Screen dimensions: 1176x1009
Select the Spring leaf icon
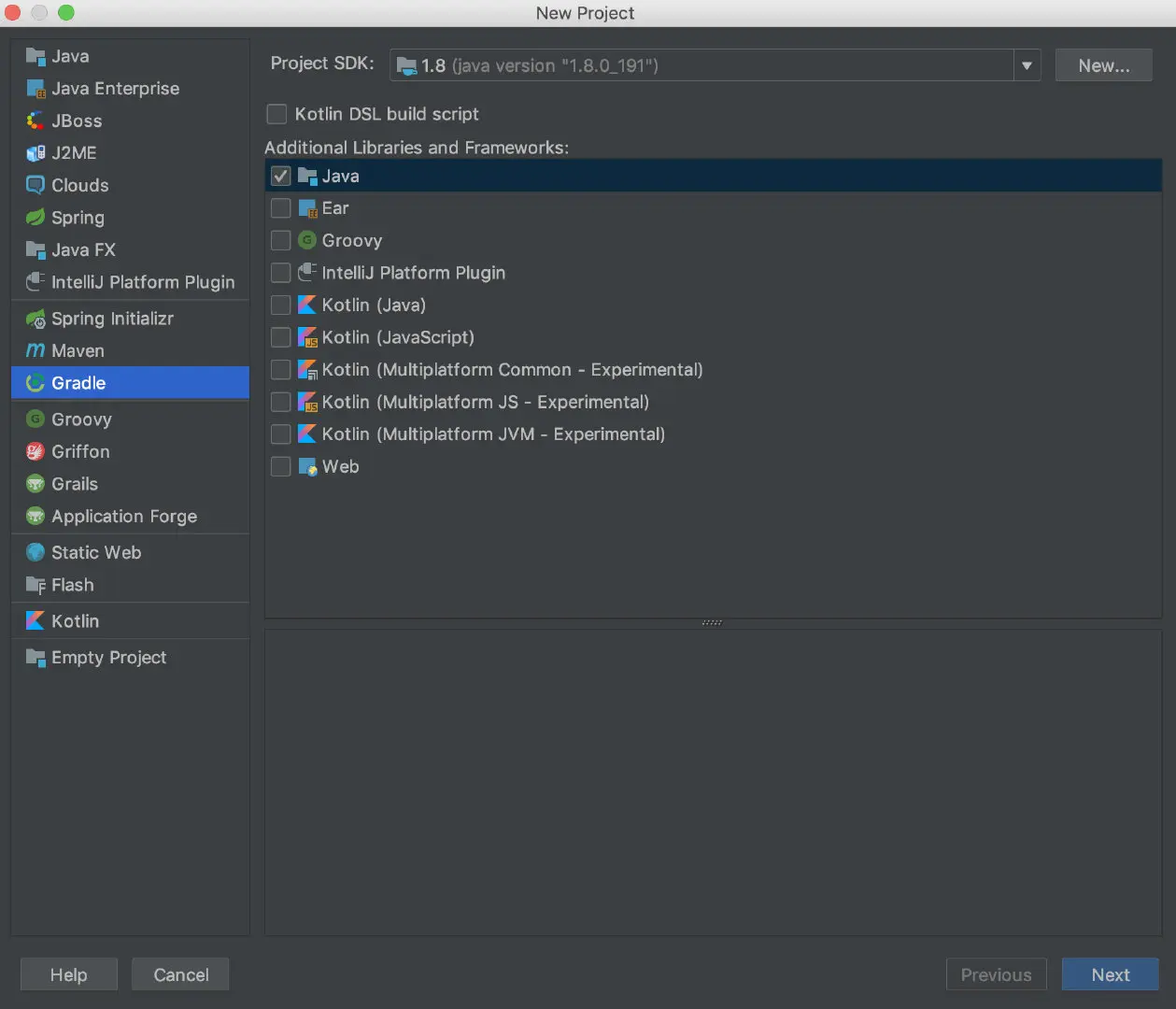[35, 218]
